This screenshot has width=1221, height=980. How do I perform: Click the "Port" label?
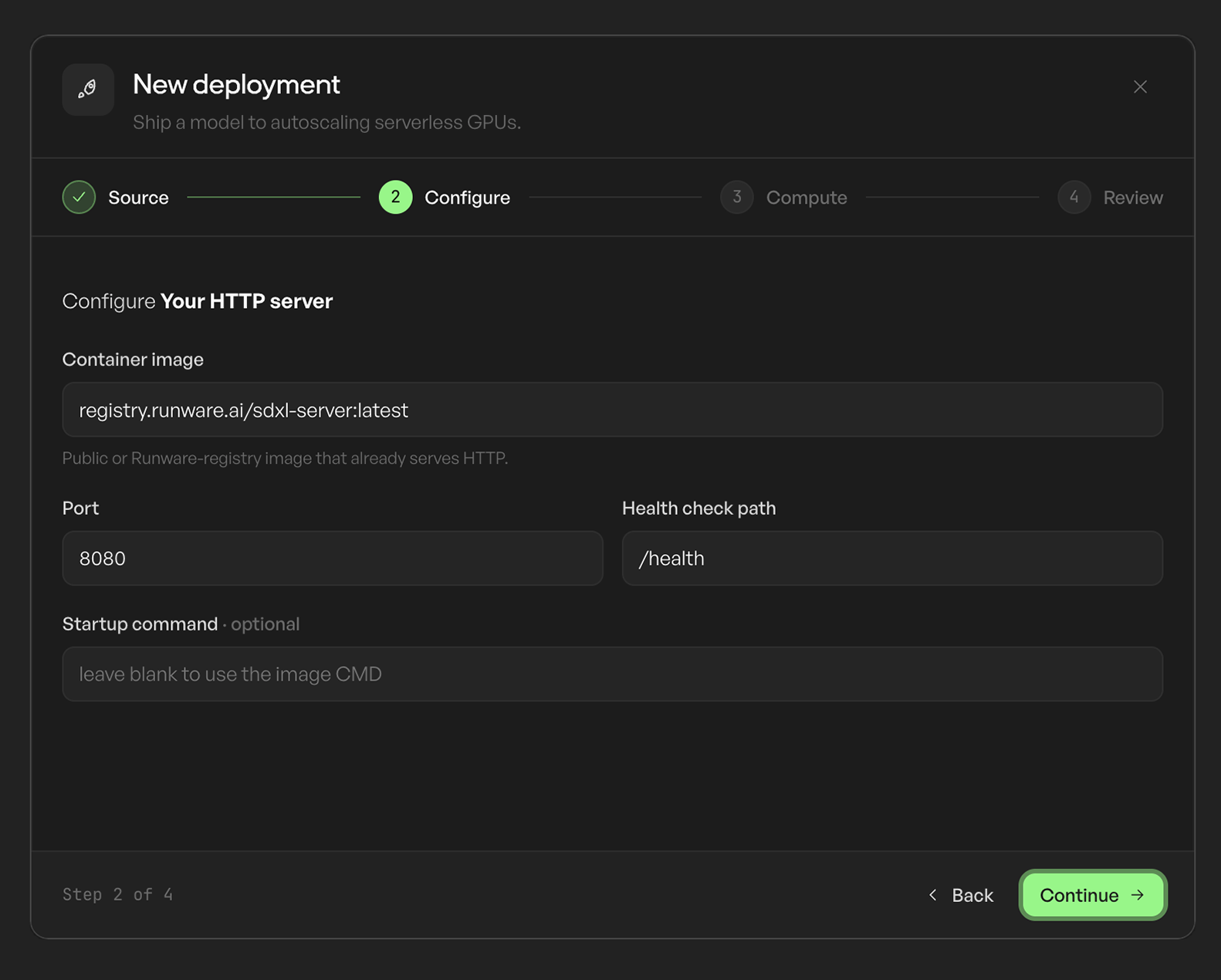[80, 509]
